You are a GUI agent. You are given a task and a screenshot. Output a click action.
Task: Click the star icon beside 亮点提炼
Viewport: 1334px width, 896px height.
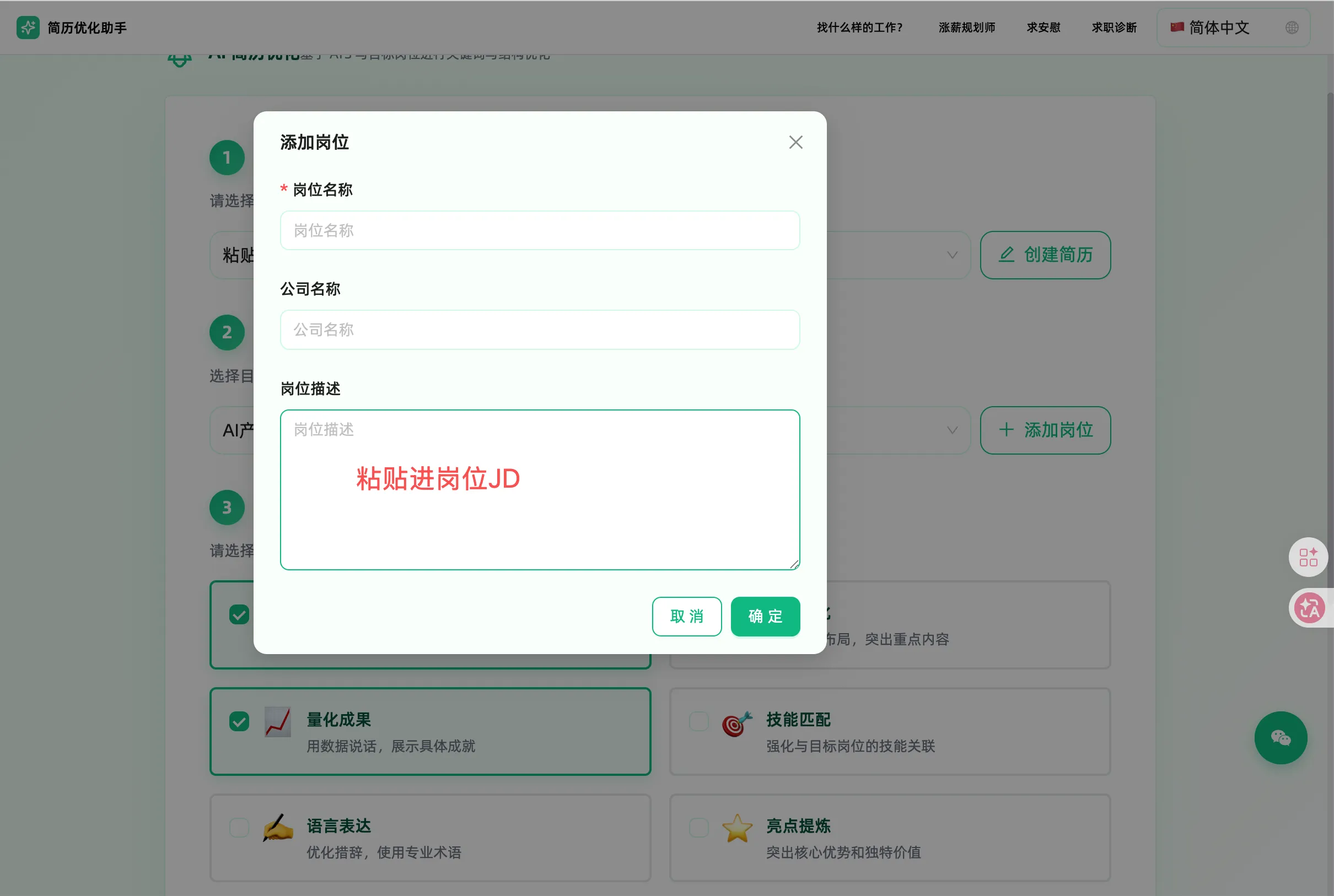(736, 828)
